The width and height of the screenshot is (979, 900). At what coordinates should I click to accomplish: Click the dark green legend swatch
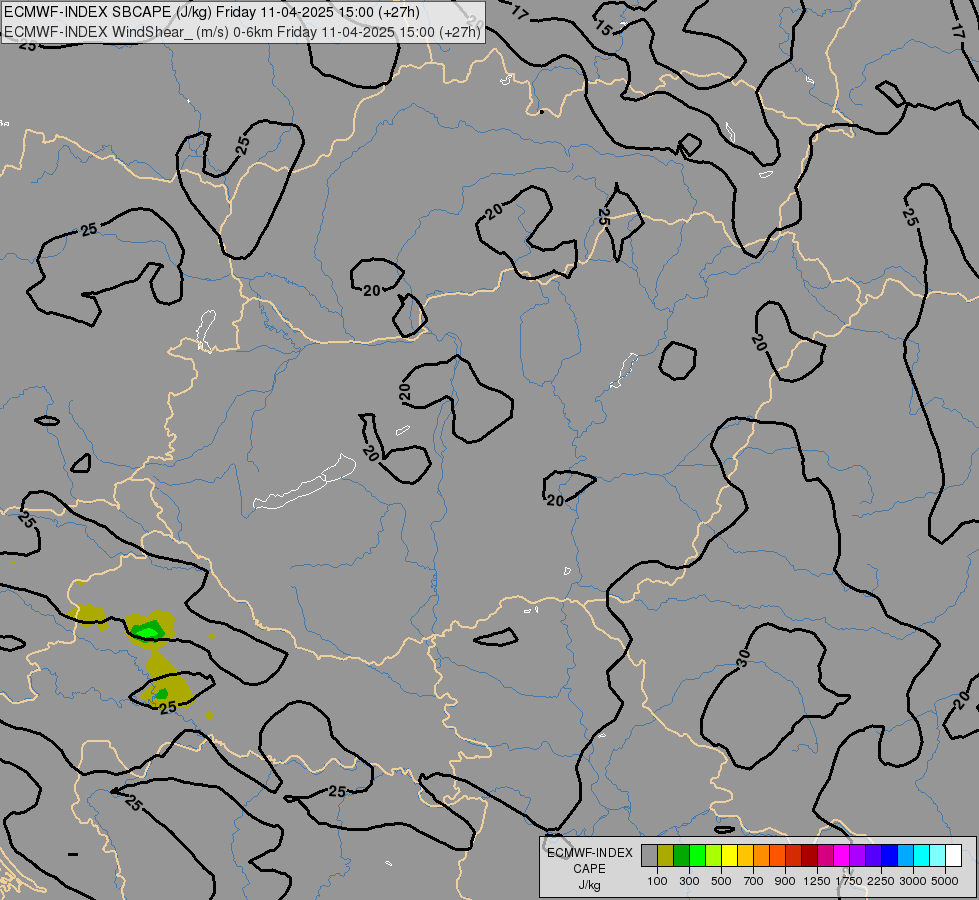[x=682, y=855]
